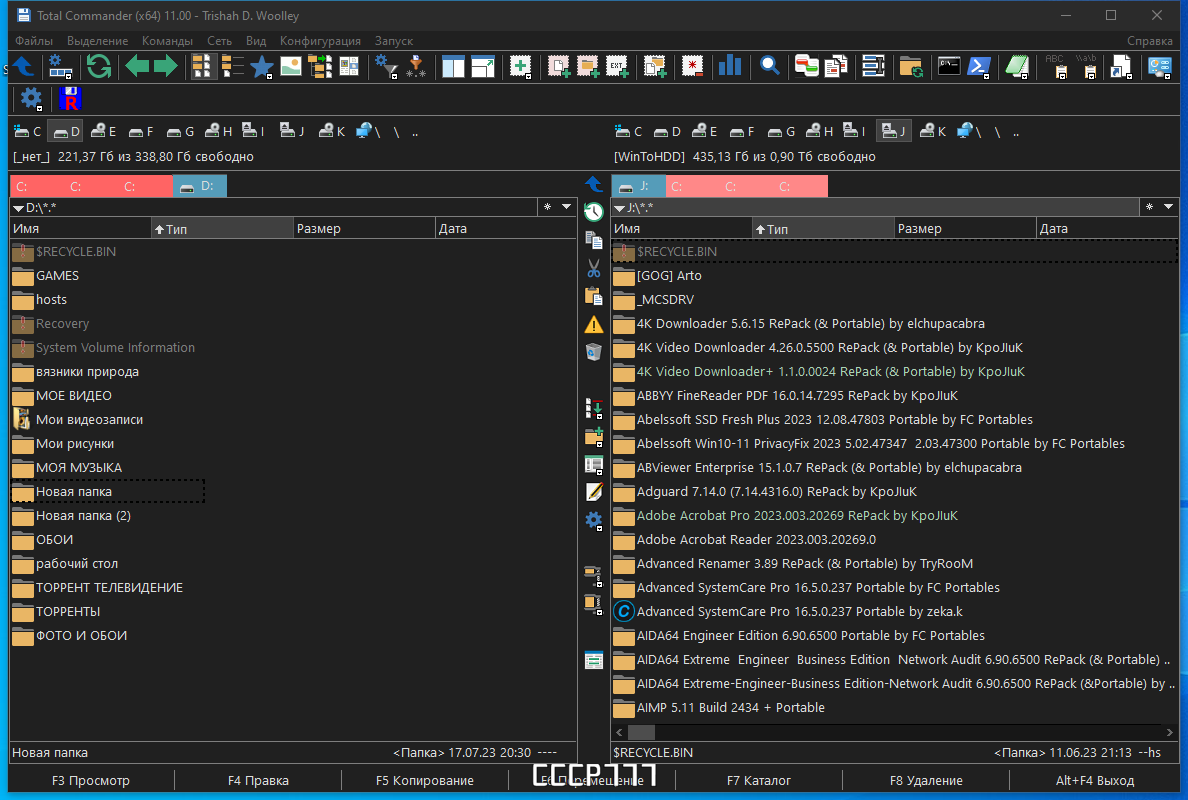Expand the left panel D:\*.* path dropdown
The image size is (1188, 800).
[x=18, y=208]
